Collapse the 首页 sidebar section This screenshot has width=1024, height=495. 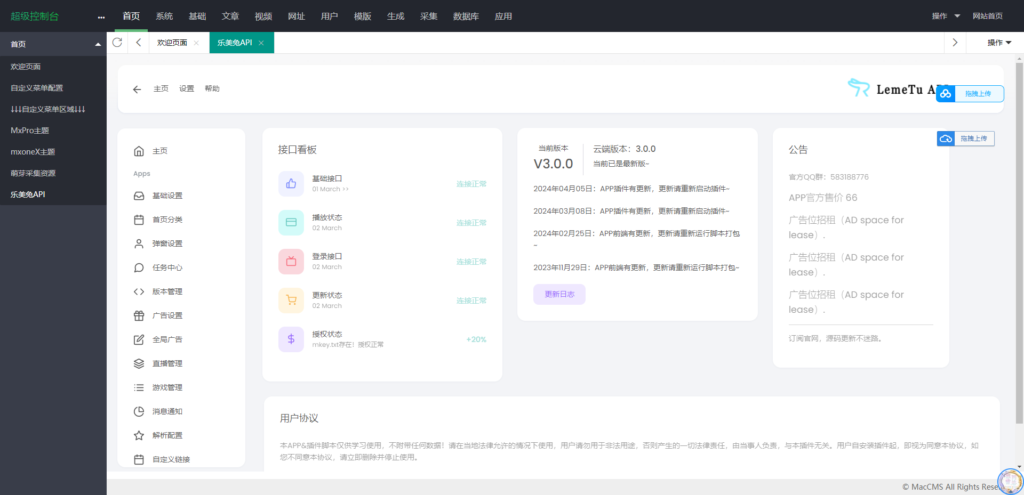(x=97, y=45)
